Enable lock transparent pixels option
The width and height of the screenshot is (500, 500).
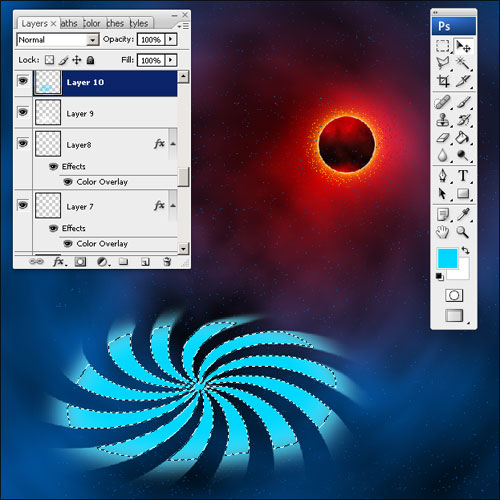coord(49,60)
